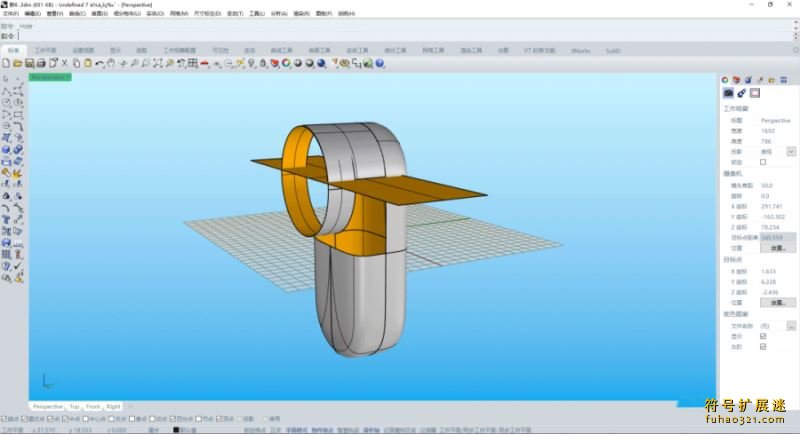The image size is (800, 434).
Task: Select the Boolean union tool in left sidebar
Action: 18,149
